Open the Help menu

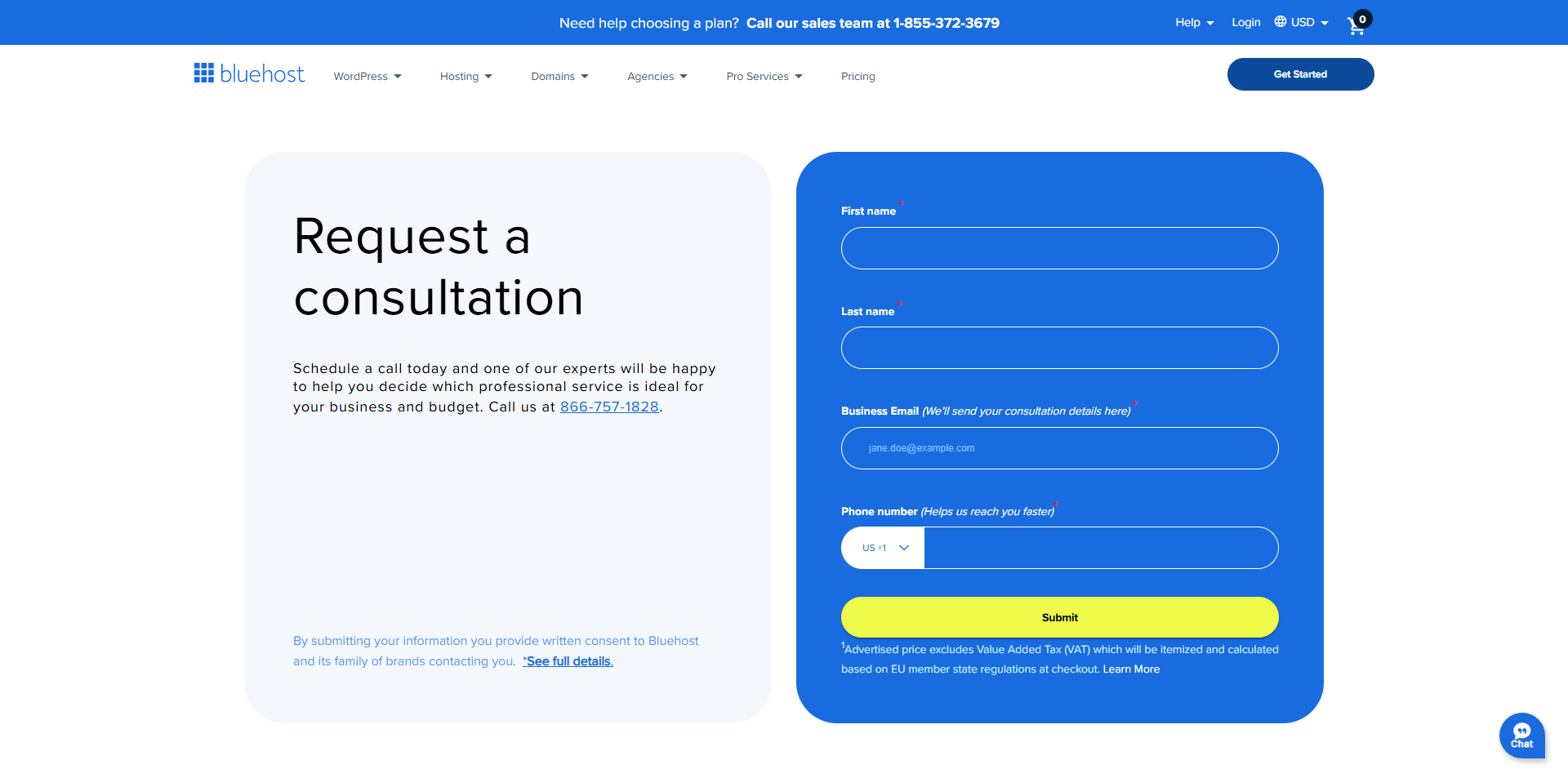(1194, 22)
